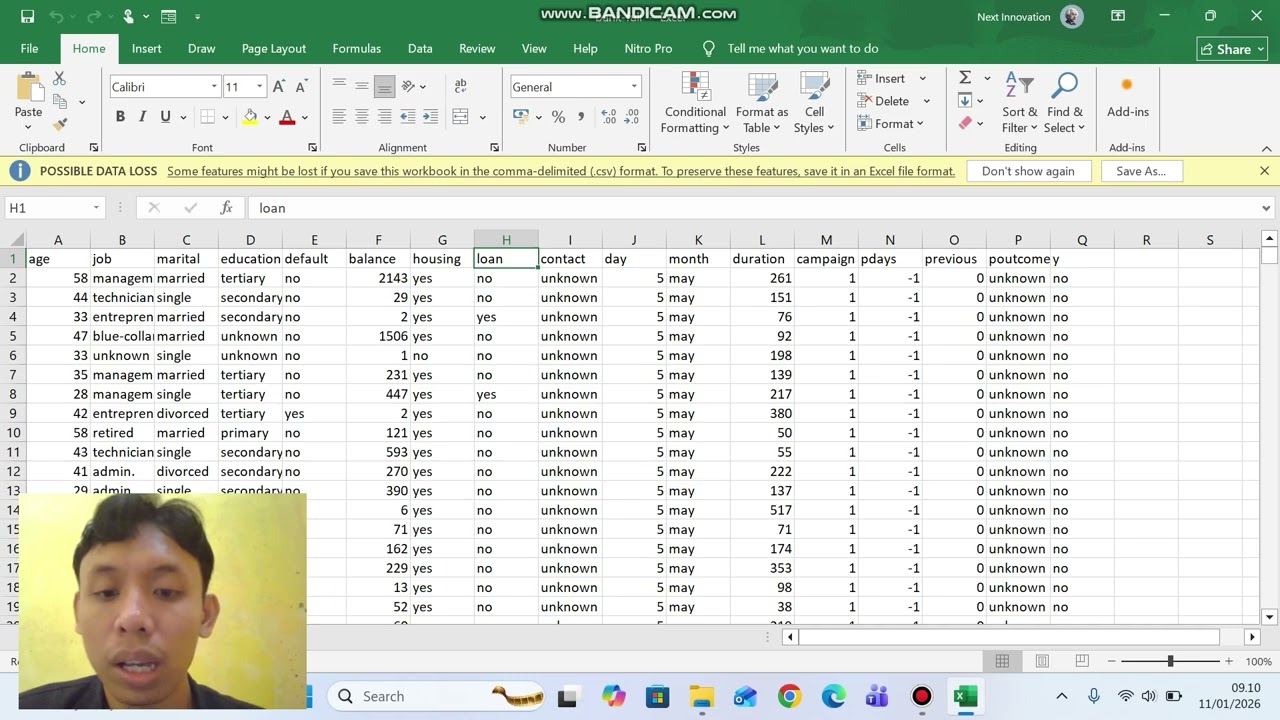
Task: Open Conditional Formatting menu
Action: tap(695, 103)
